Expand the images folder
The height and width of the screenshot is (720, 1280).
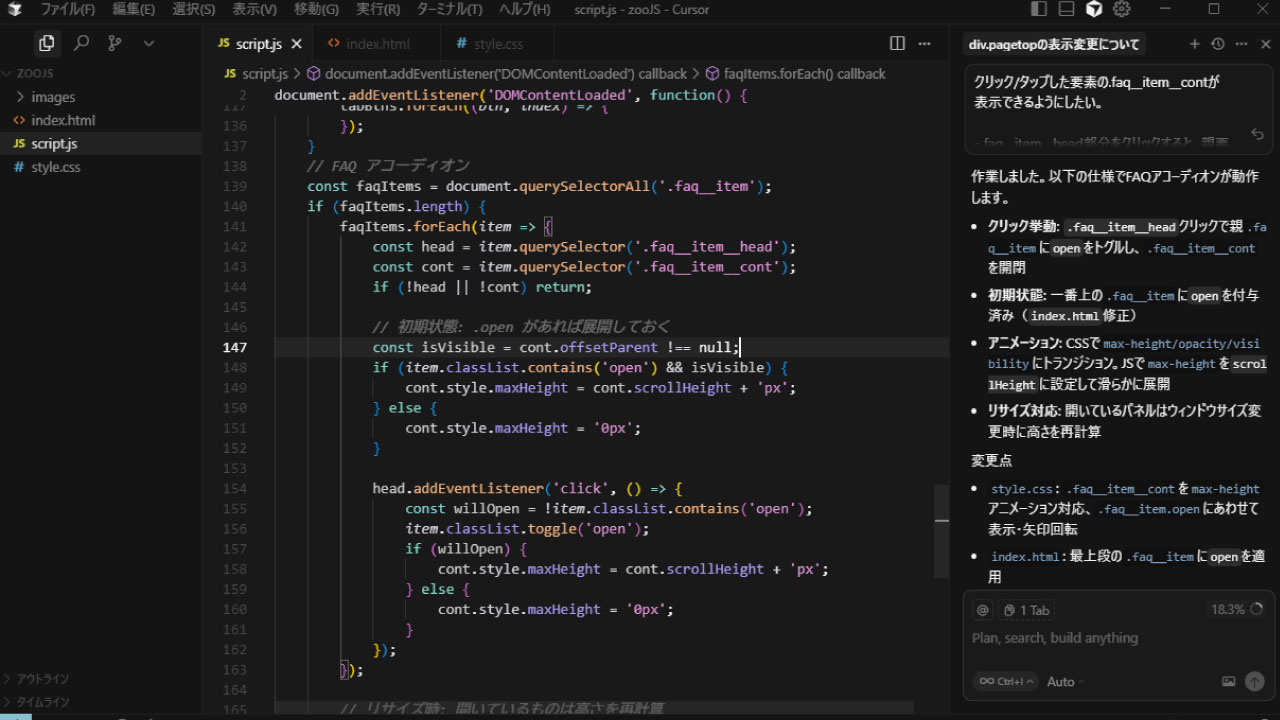click(100, 97)
